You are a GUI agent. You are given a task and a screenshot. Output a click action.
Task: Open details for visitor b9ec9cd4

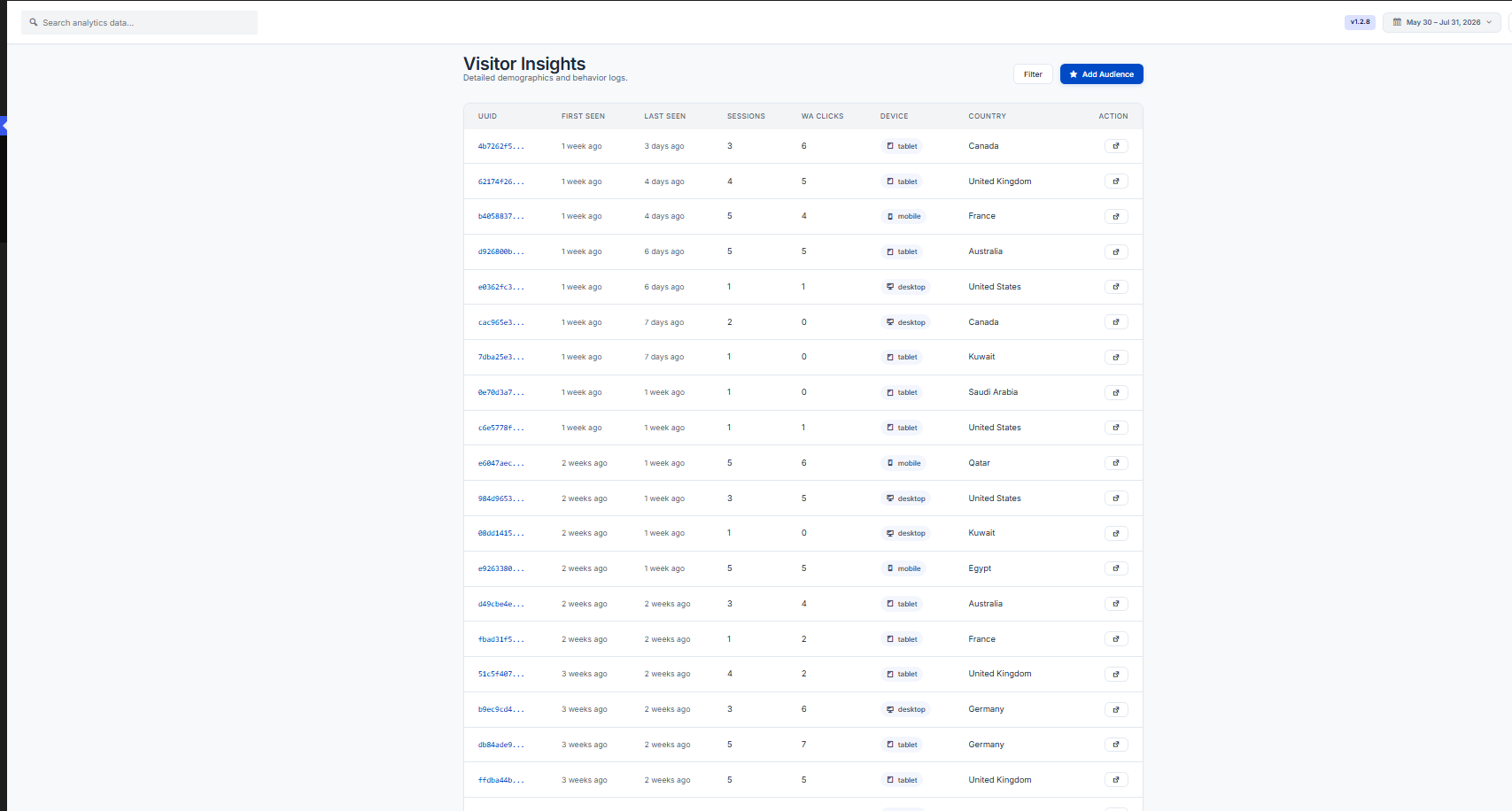pos(1116,709)
